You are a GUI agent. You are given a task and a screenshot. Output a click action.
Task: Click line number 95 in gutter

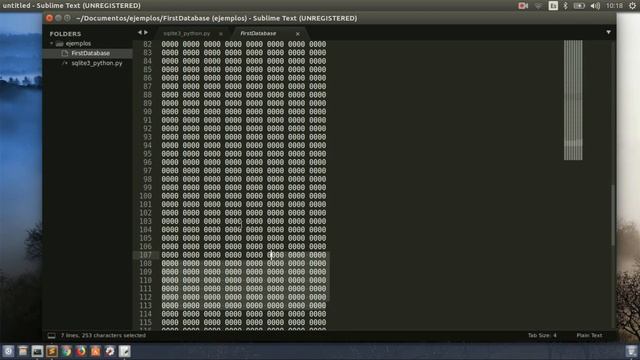[x=147, y=154]
